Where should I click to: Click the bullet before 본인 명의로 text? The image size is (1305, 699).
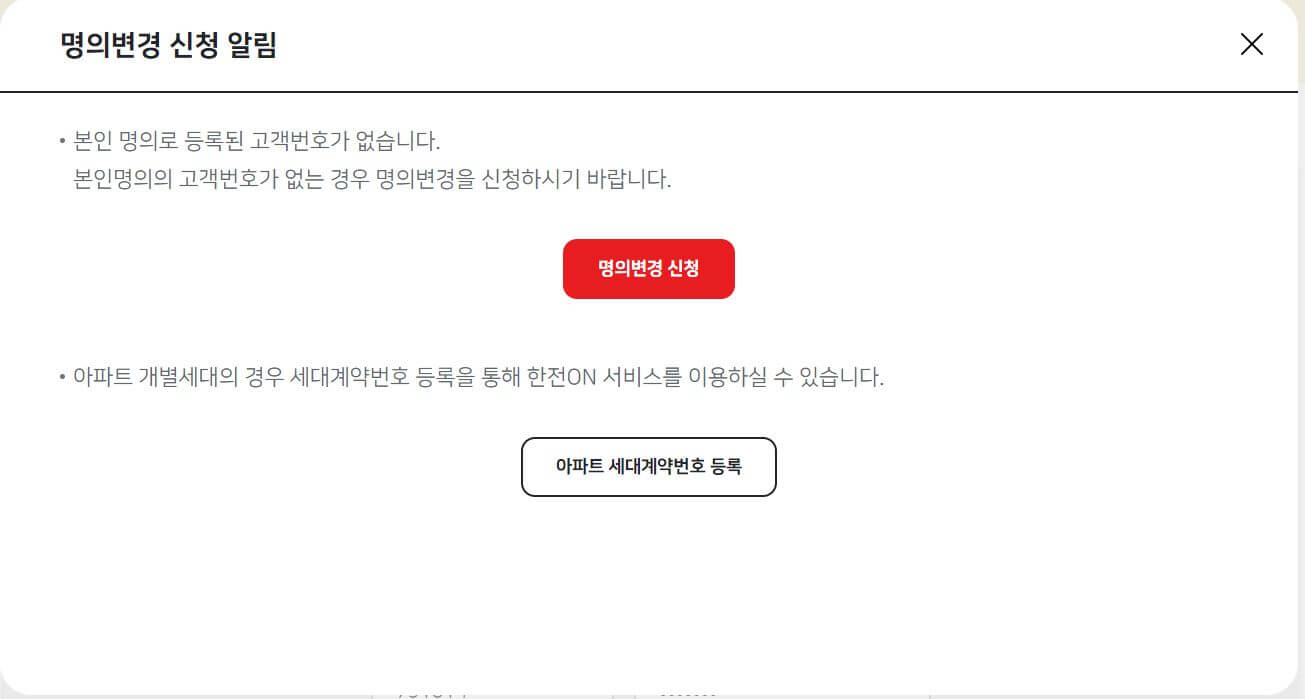[62, 141]
